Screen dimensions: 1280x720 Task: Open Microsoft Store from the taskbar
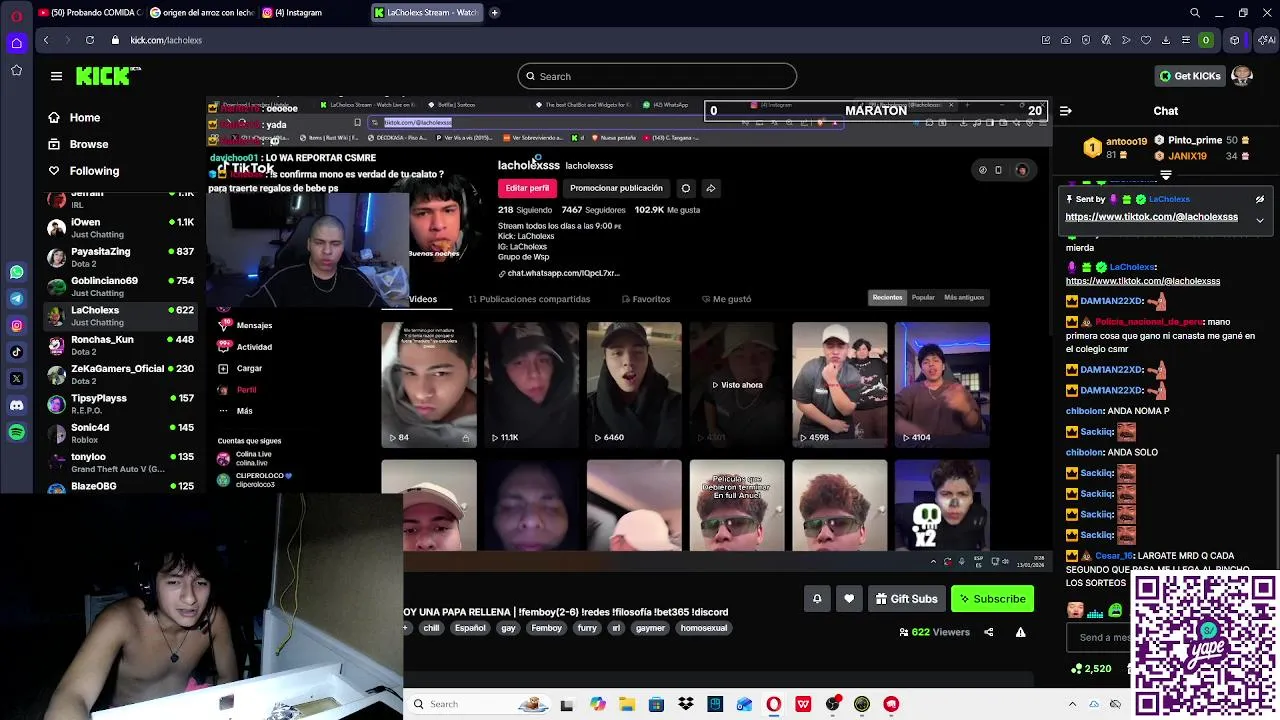(656, 704)
